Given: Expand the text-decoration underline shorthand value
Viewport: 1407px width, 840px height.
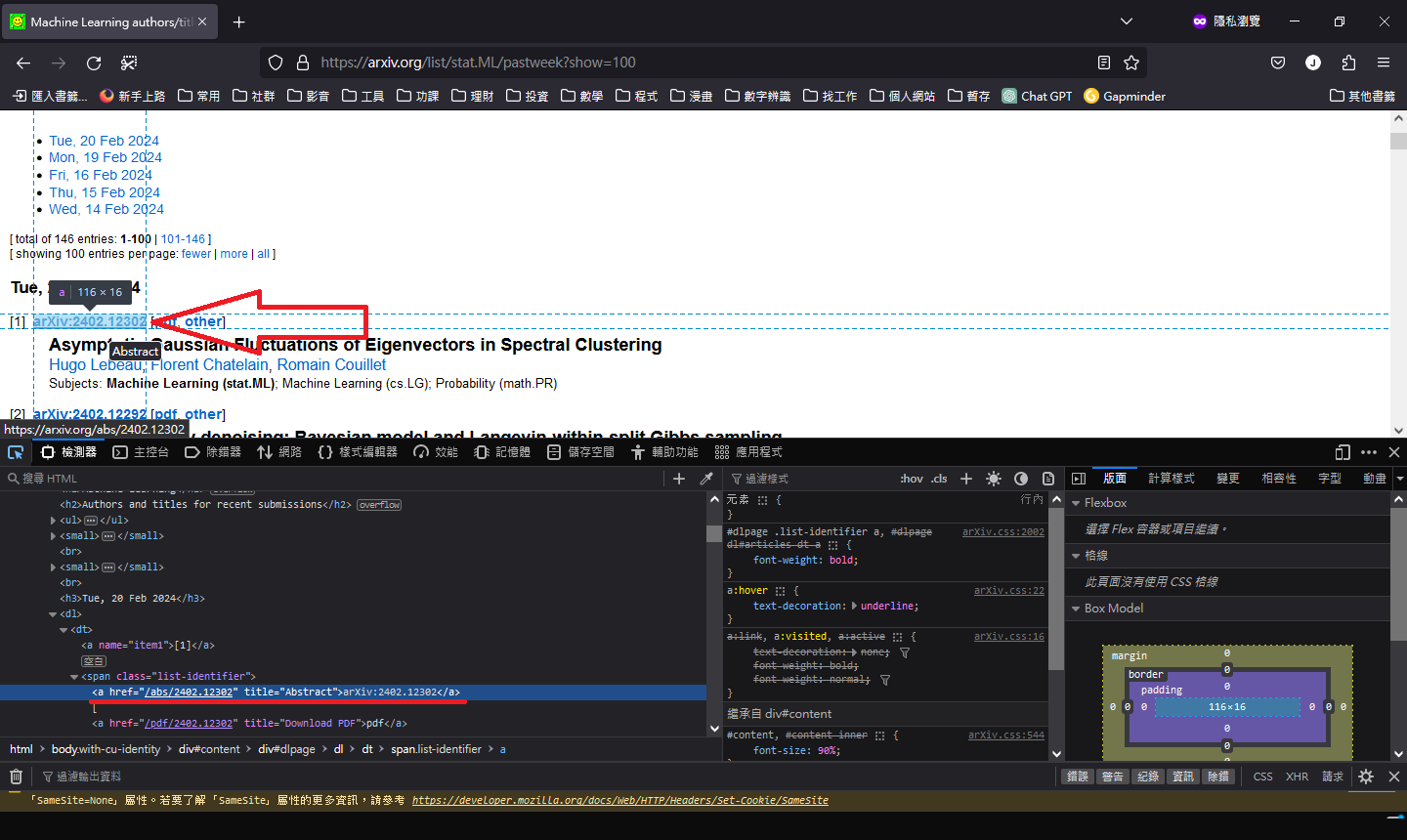Looking at the screenshot, I should [855, 607].
